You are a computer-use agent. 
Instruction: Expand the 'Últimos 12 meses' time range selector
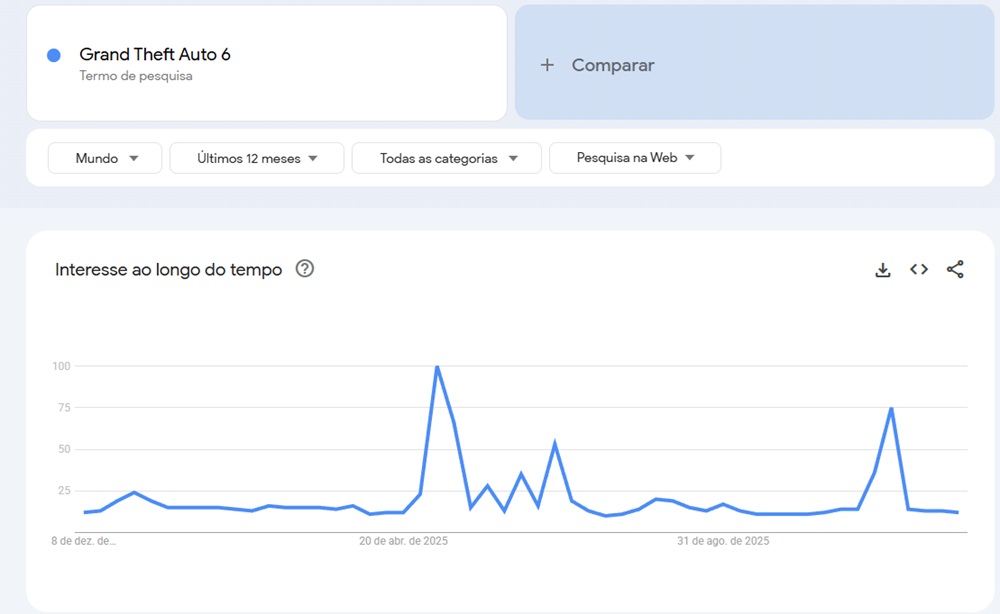pyautogui.click(x=256, y=158)
